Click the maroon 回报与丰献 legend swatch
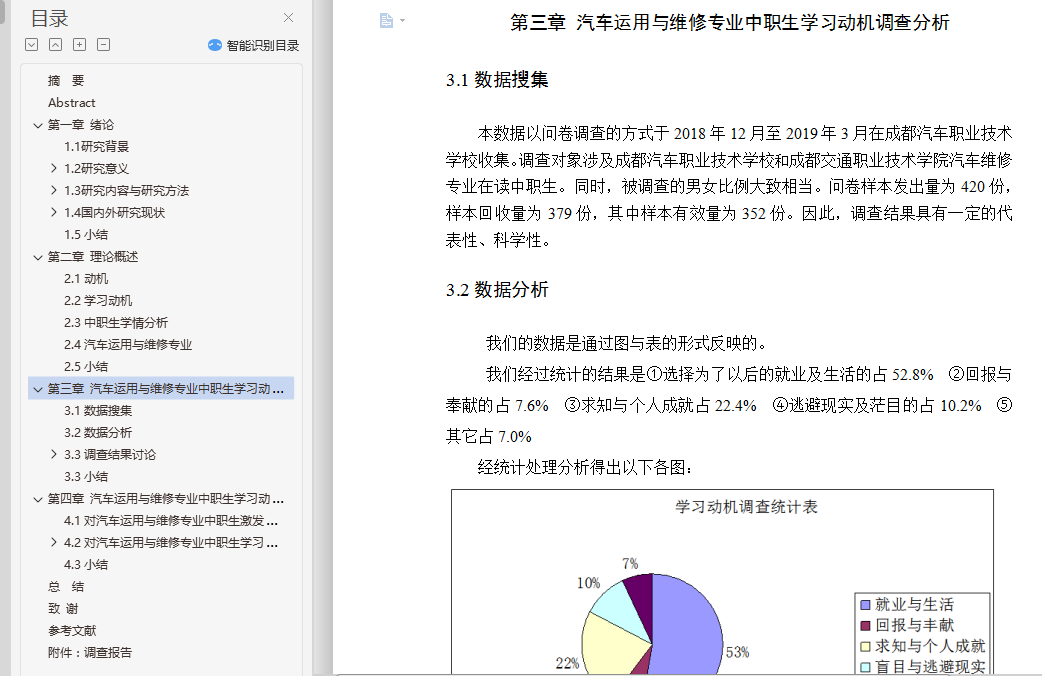1042x676 pixels. [865, 625]
